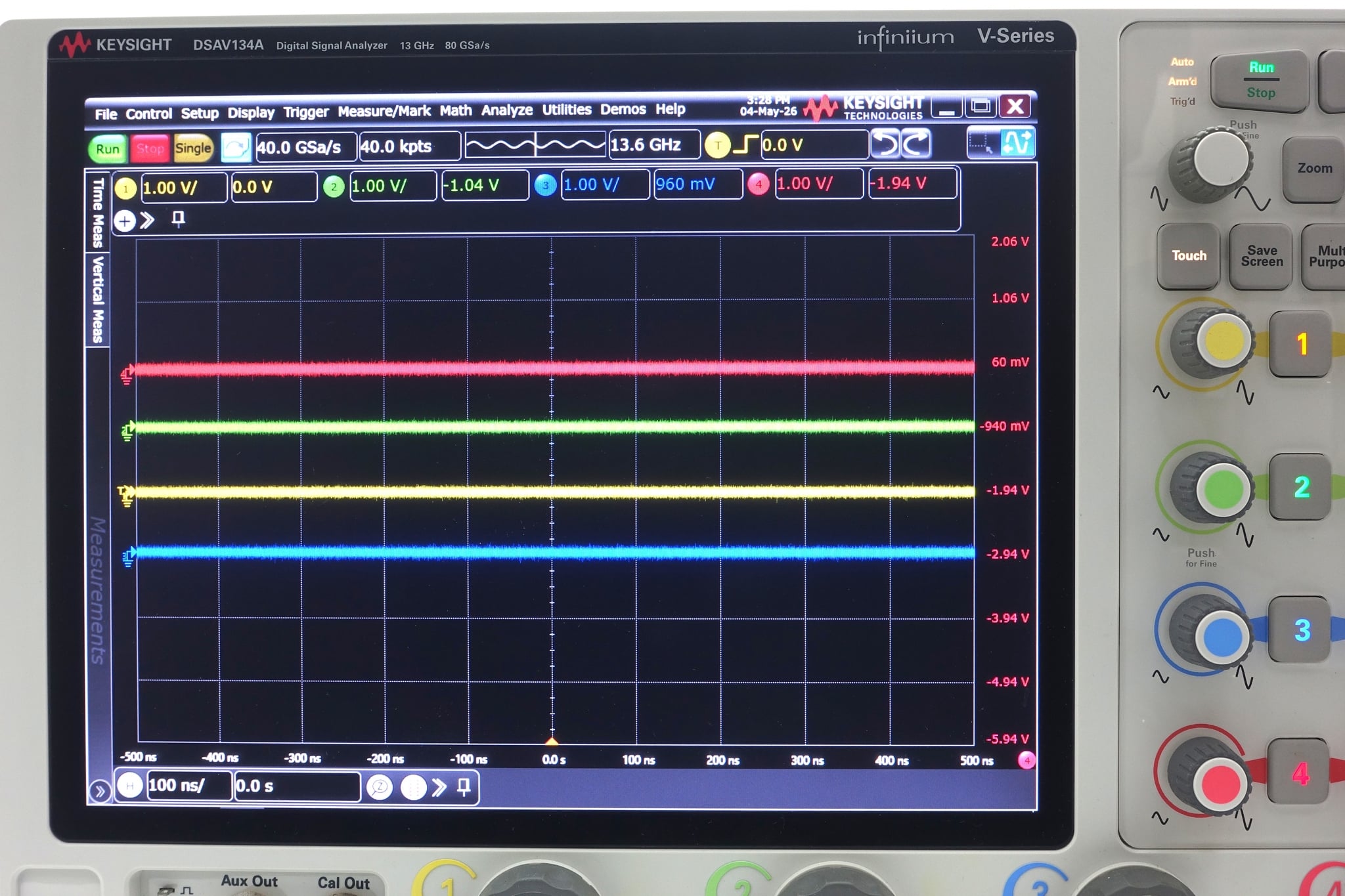Click channel 2 scale 1.00 V/ field
This screenshot has height=896, width=1345.
click(x=393, y=186)
